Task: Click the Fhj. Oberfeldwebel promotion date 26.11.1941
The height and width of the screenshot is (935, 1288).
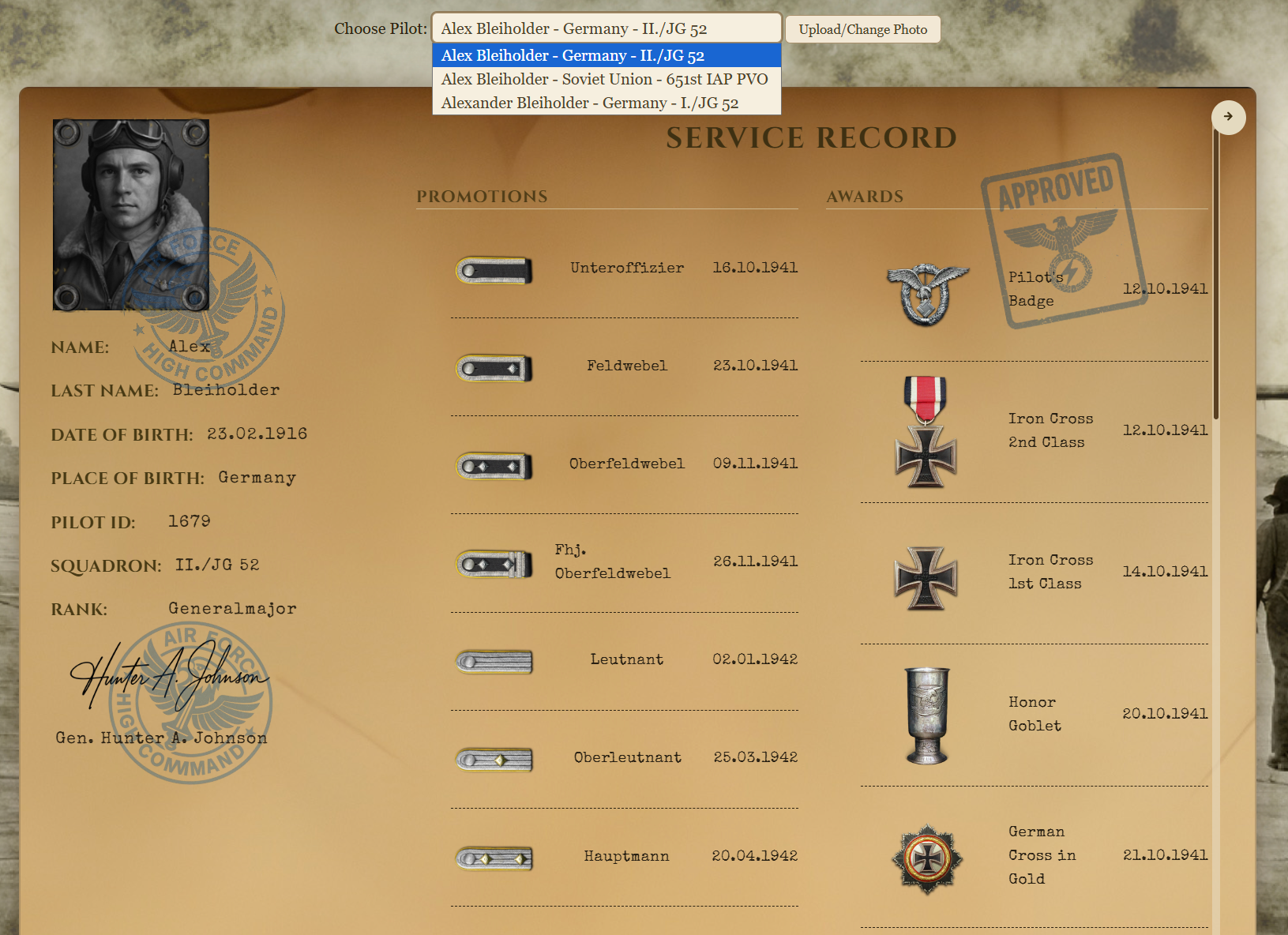Action: click(x=755, y=561)
